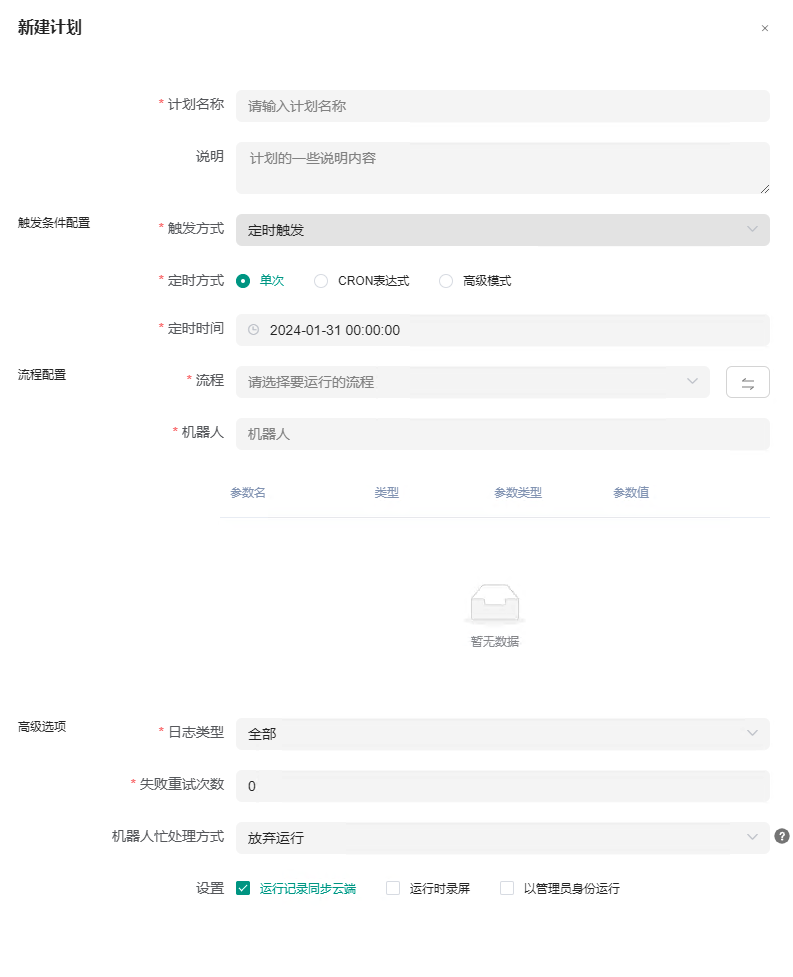793x977 pixels.
Task: Enable the 运行时录屏 checkbox
Action: (393, 888)
